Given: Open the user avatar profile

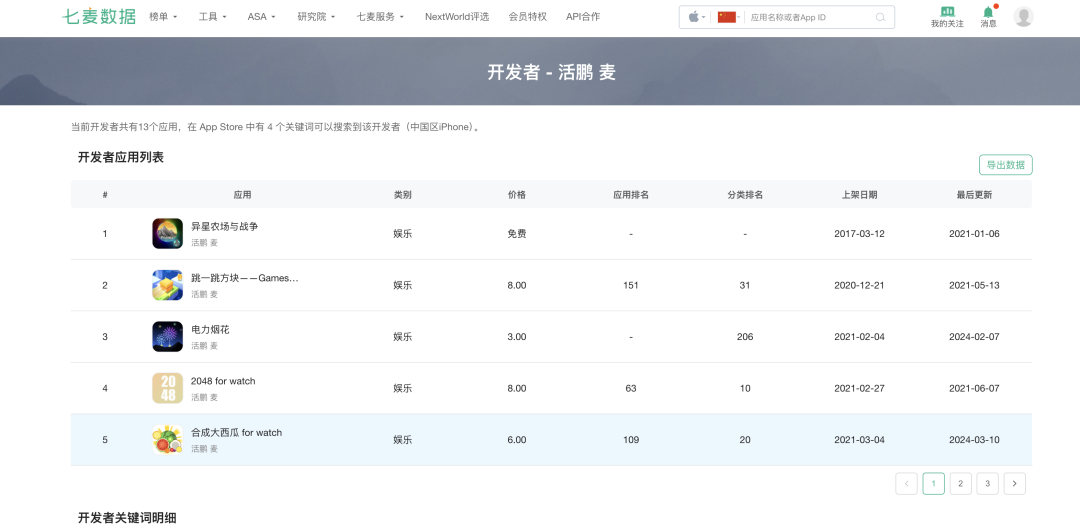Looking at the screenshot, I should [1024, 17].
